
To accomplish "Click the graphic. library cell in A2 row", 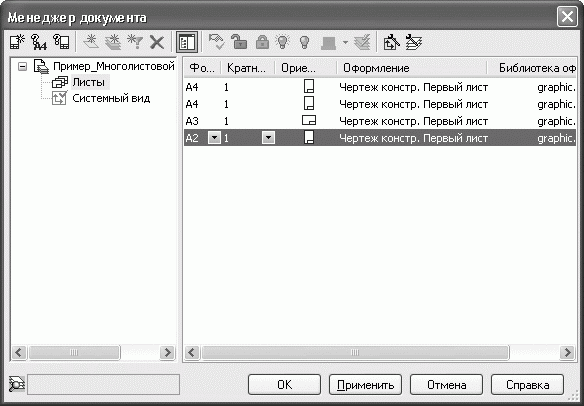I will (x=556, y=138).
